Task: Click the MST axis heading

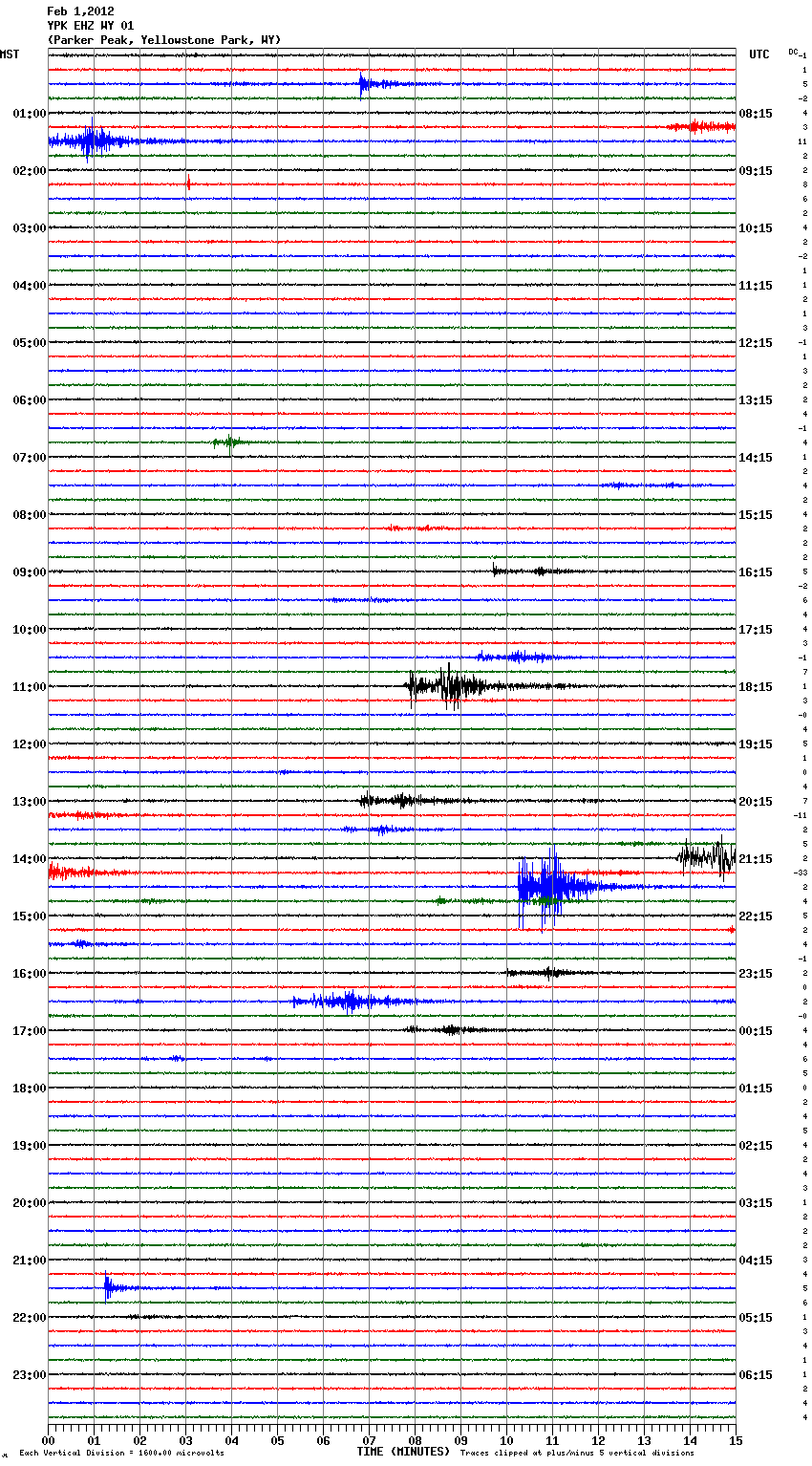Action: click(10, 54)
